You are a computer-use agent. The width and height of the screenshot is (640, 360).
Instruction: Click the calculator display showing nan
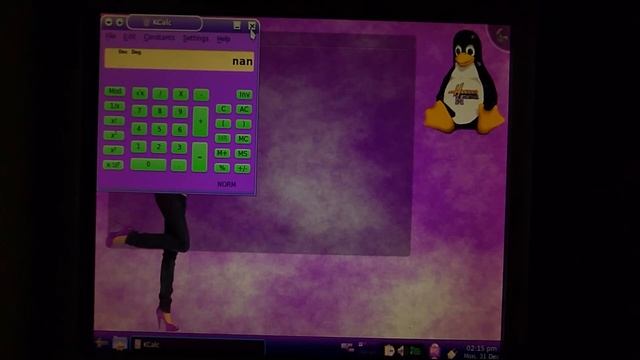[x=179, y=60]
